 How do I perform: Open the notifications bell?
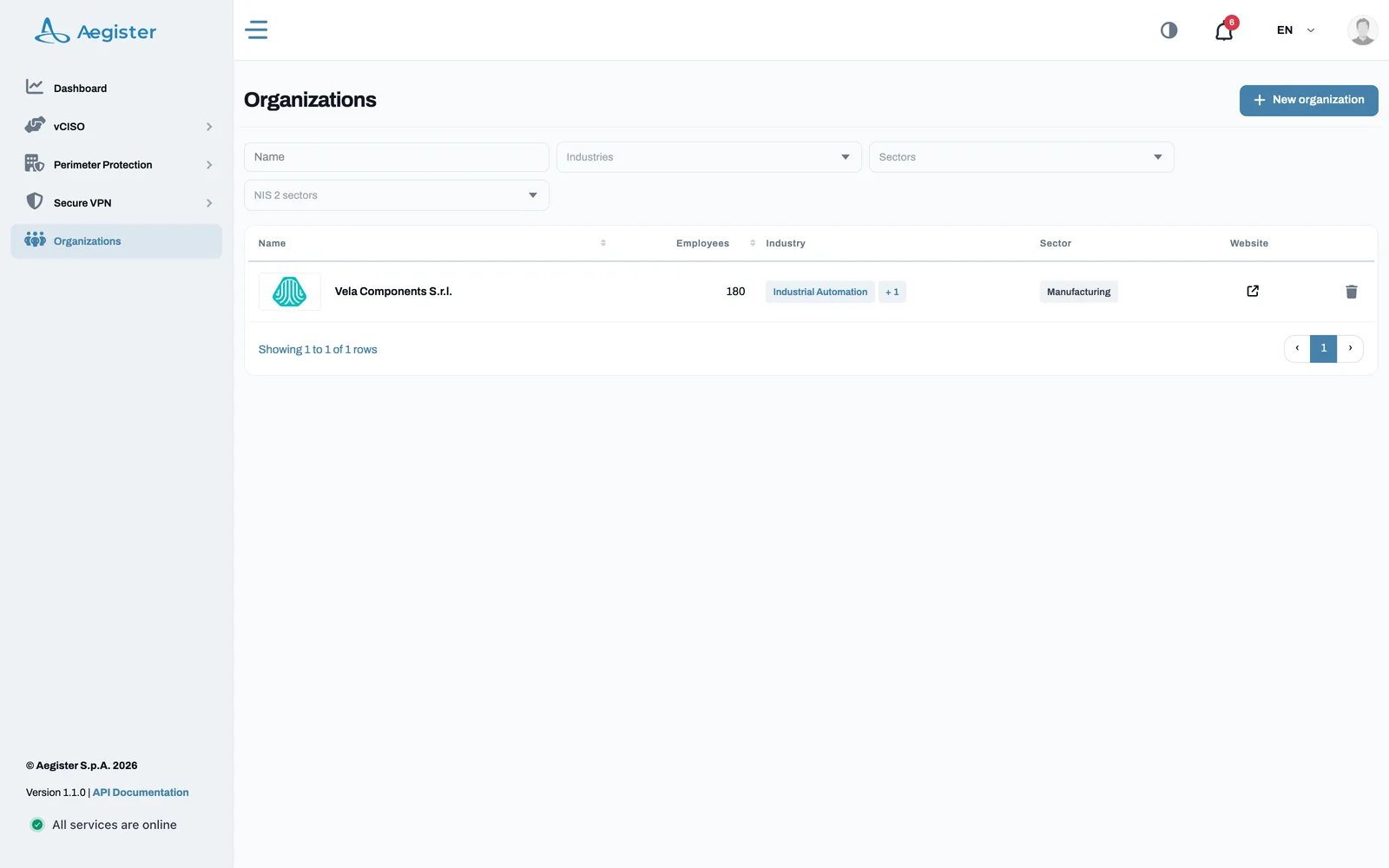pos(1225,30)
